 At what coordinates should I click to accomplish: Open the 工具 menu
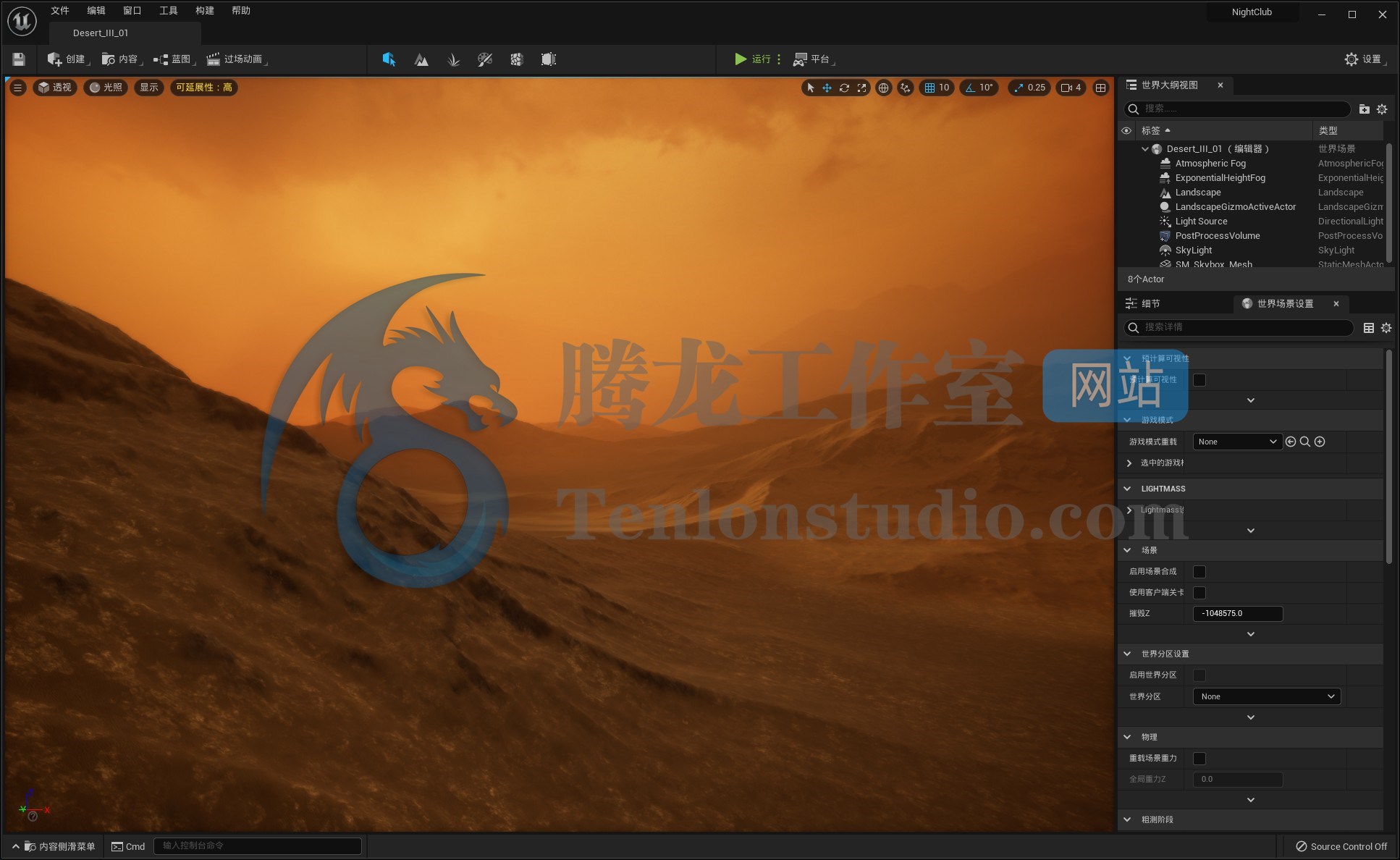tap(169, 11)
